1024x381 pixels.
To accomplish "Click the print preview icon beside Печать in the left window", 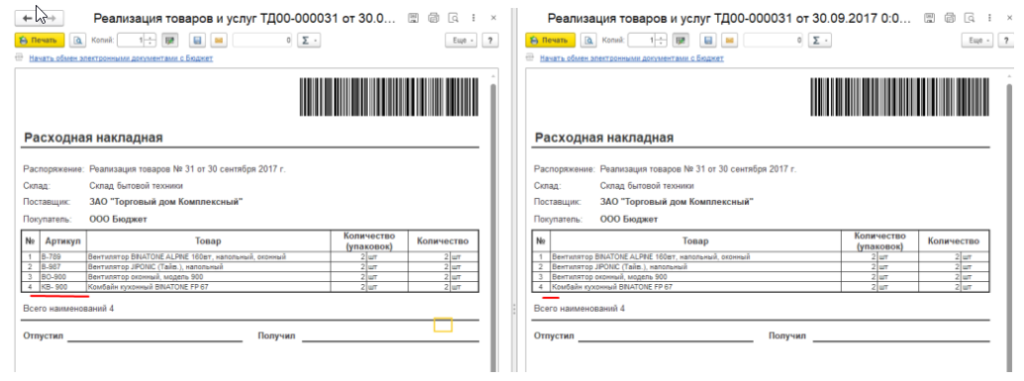I will pyautogui.click(x=78, y=41).
